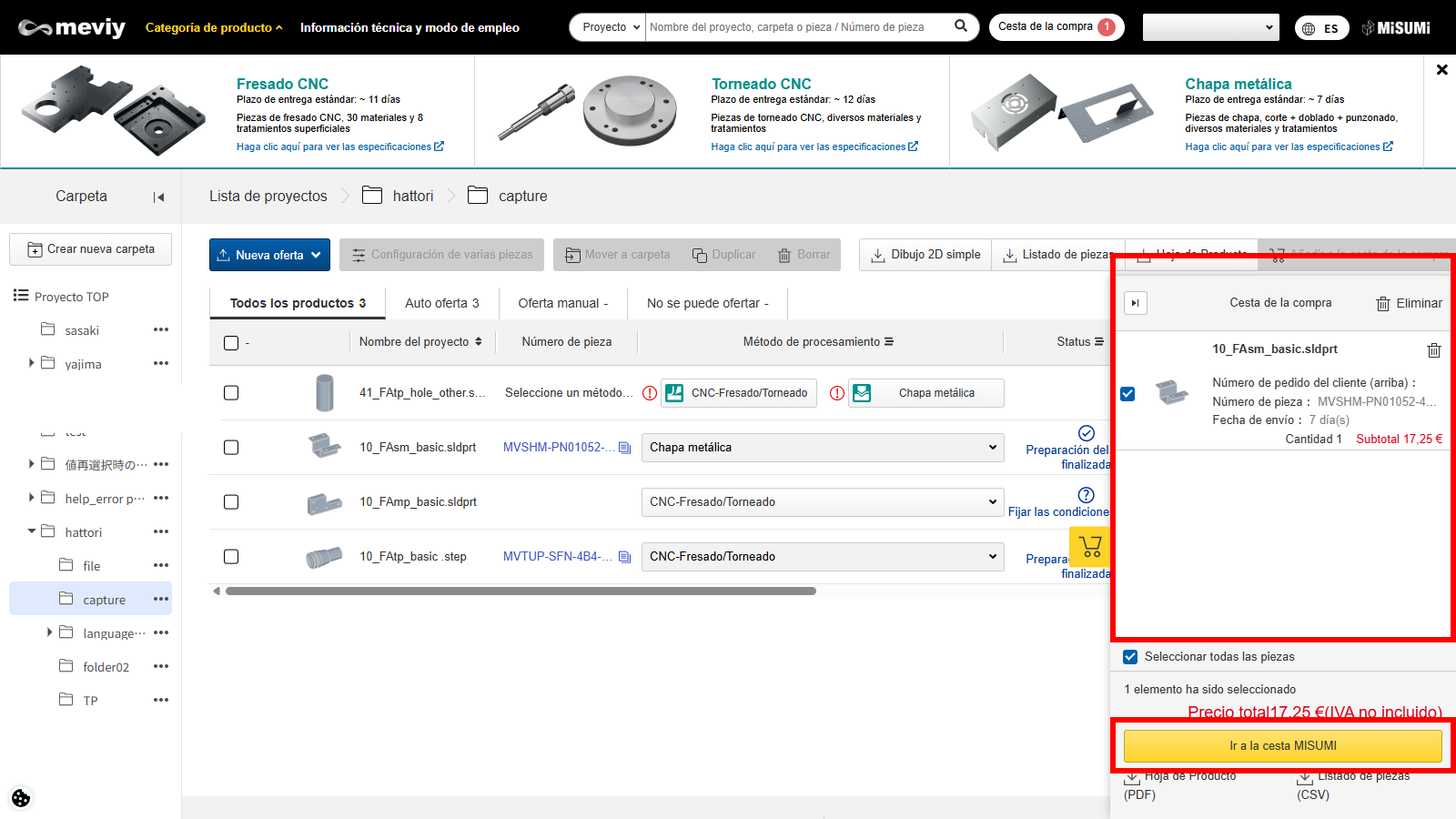The image size is (1456, 819).
Task: Toggle Seleccionar todas las piezas checkbox
Action: coord(1130,657)
